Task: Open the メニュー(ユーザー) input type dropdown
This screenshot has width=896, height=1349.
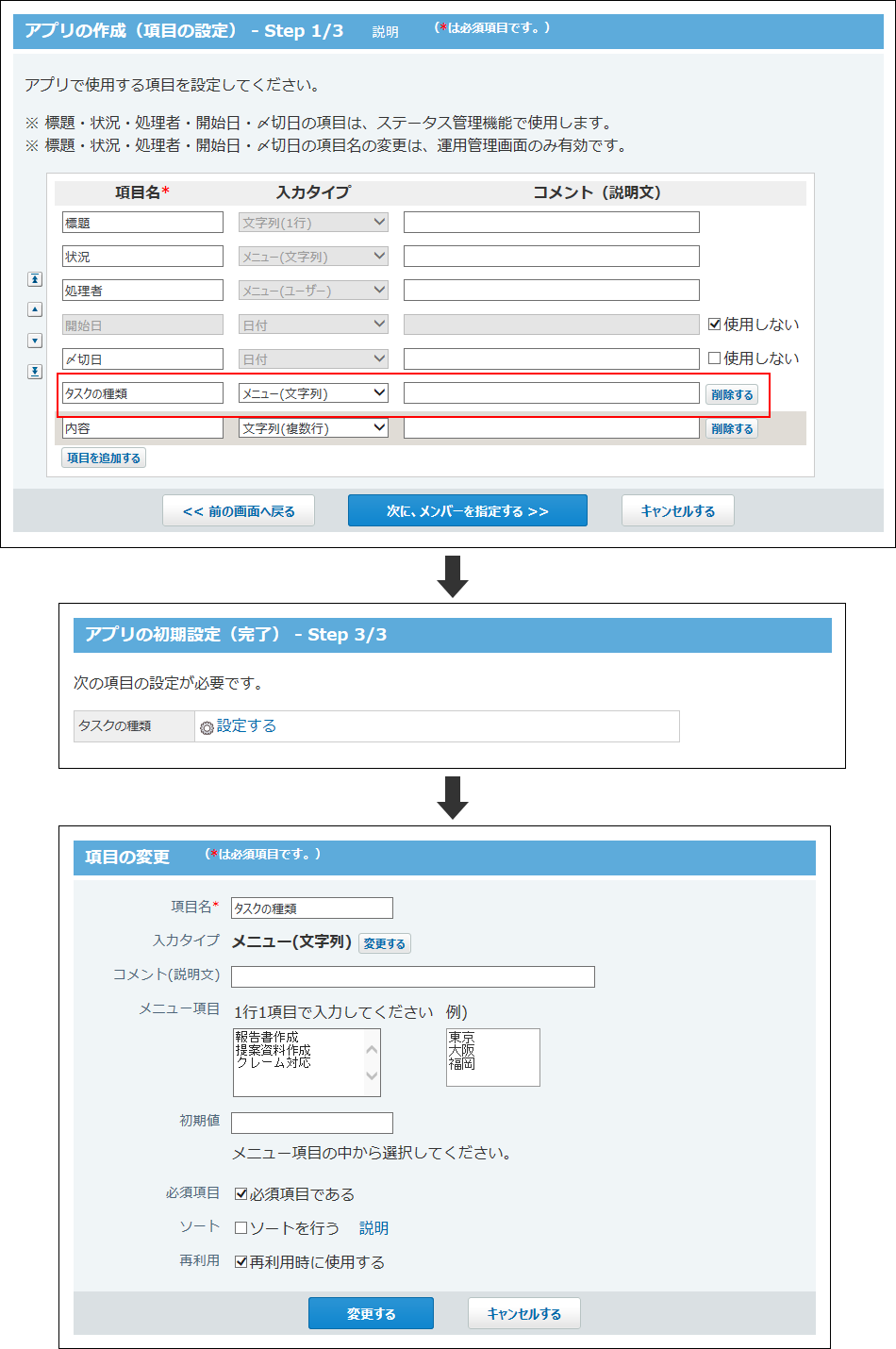Action: click(x=313, y=291)
